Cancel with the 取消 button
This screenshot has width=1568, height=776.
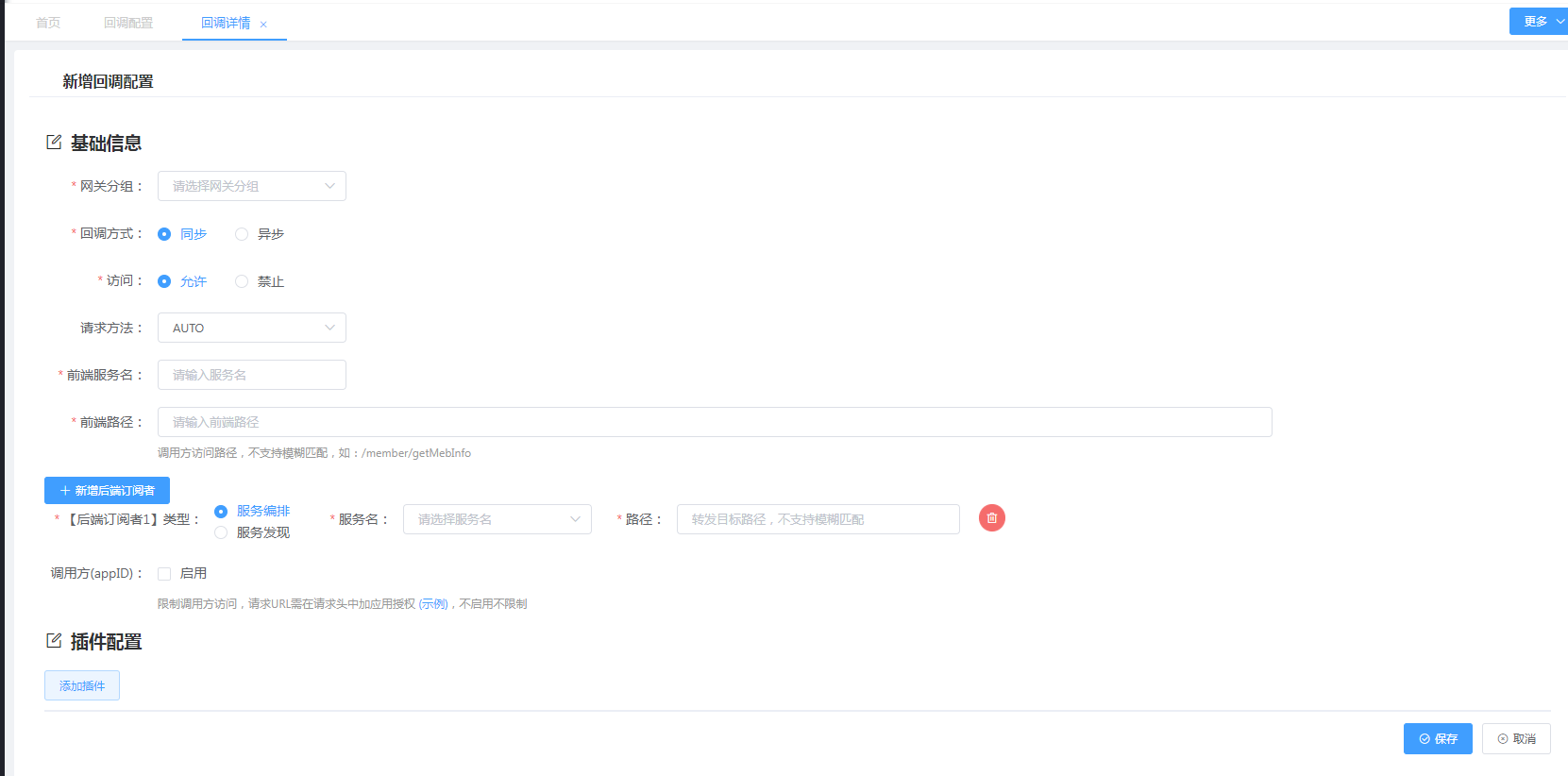coord(1516,739)
